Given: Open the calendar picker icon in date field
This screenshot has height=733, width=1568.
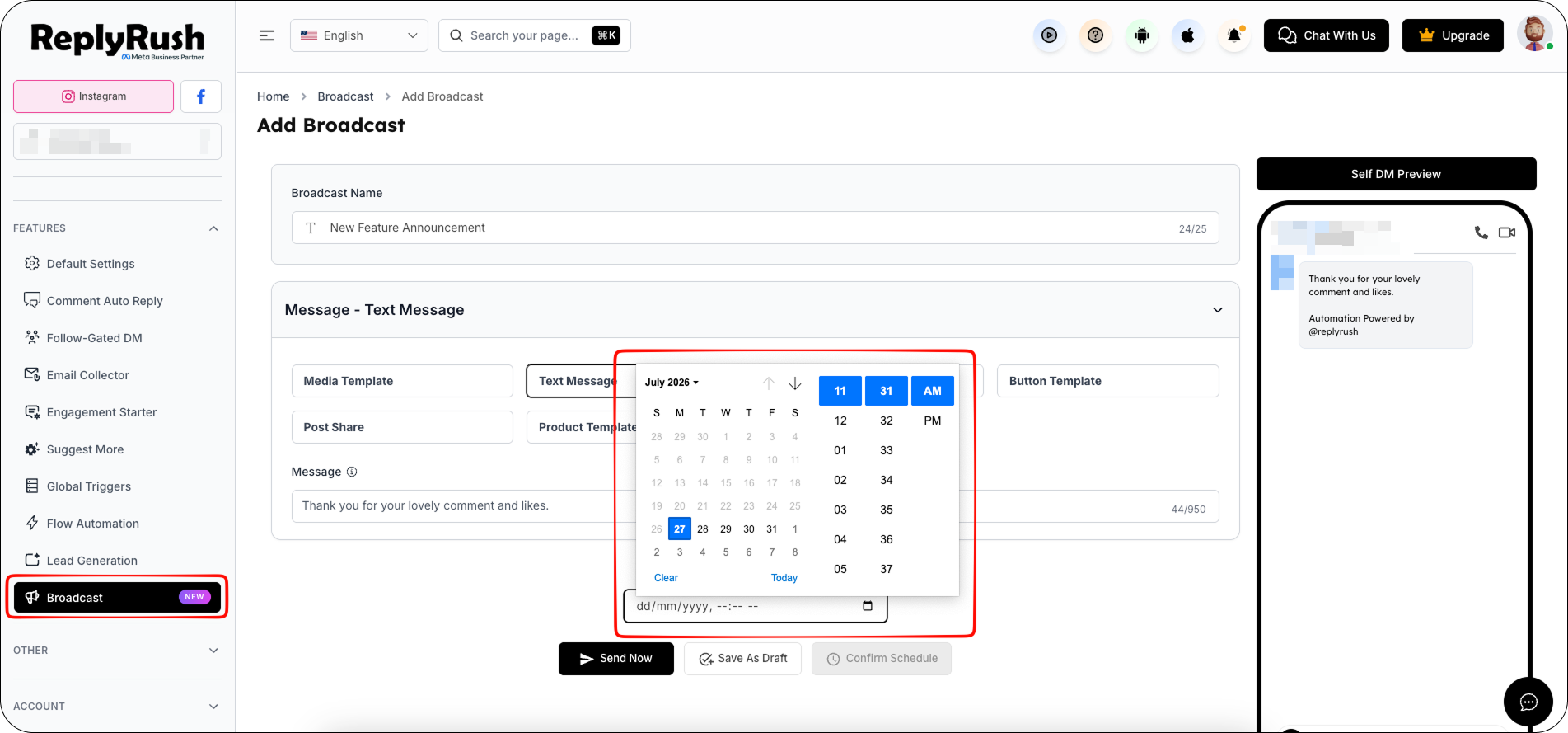Looking at the screenshot, I should 868,606.
